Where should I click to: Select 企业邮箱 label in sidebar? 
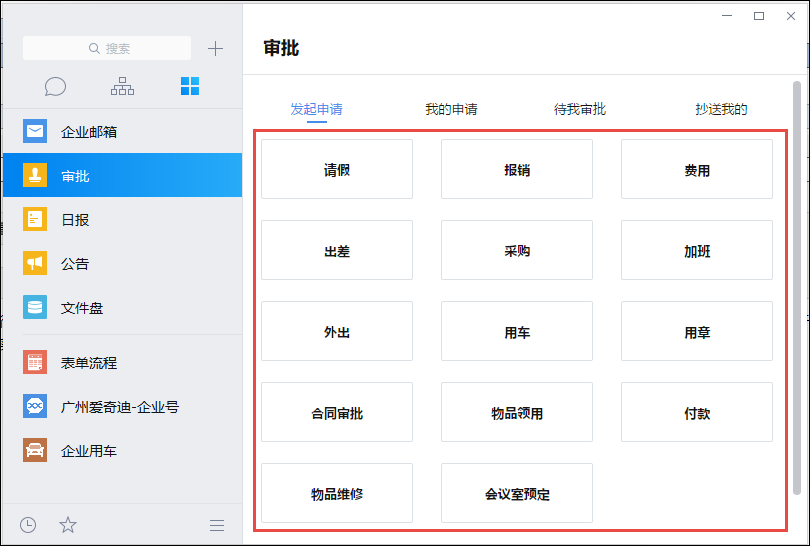(x=89, y=132)
